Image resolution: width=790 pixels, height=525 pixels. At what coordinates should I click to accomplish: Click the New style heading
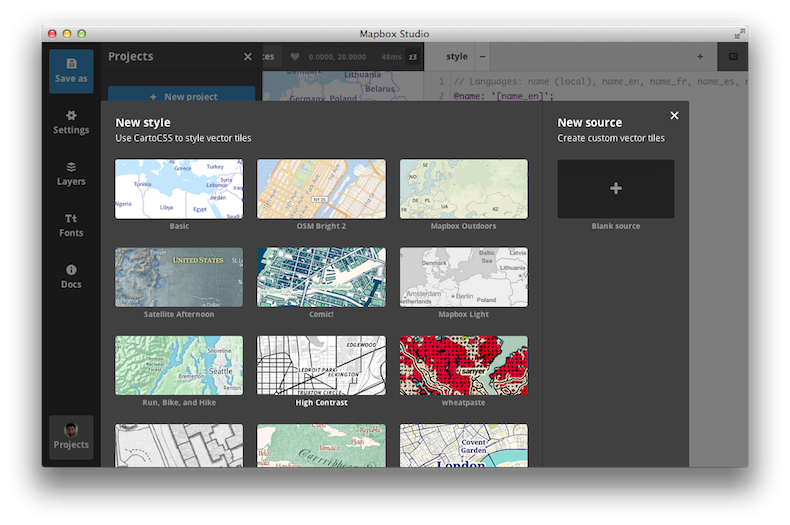click(143, 122)
